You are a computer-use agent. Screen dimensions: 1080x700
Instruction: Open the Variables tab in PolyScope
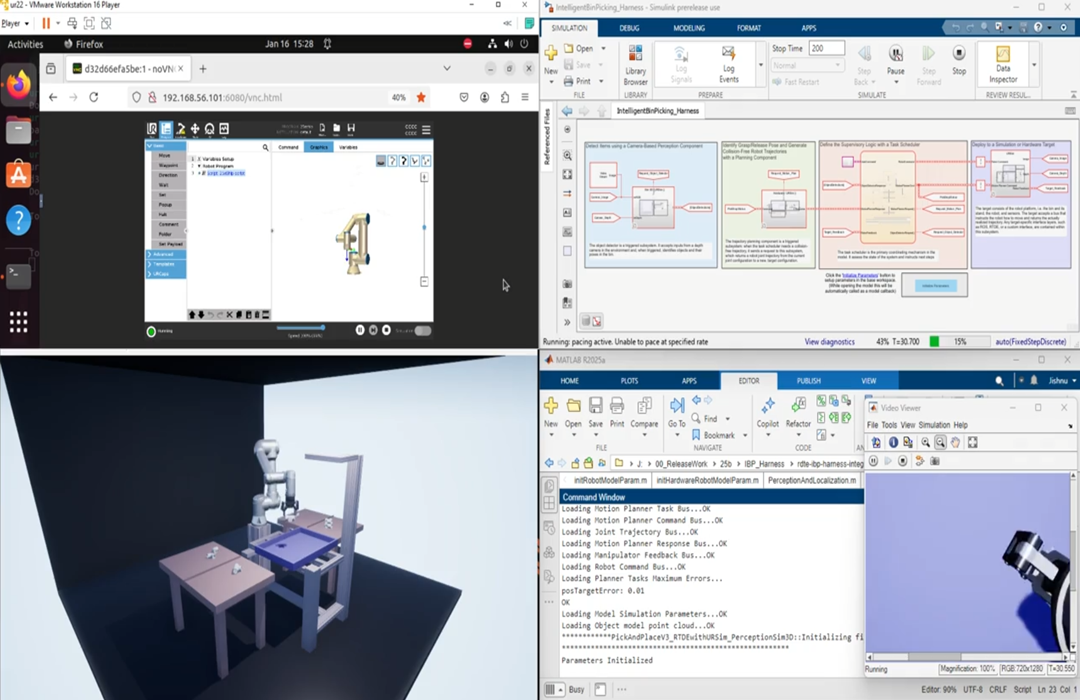(348, 147)
